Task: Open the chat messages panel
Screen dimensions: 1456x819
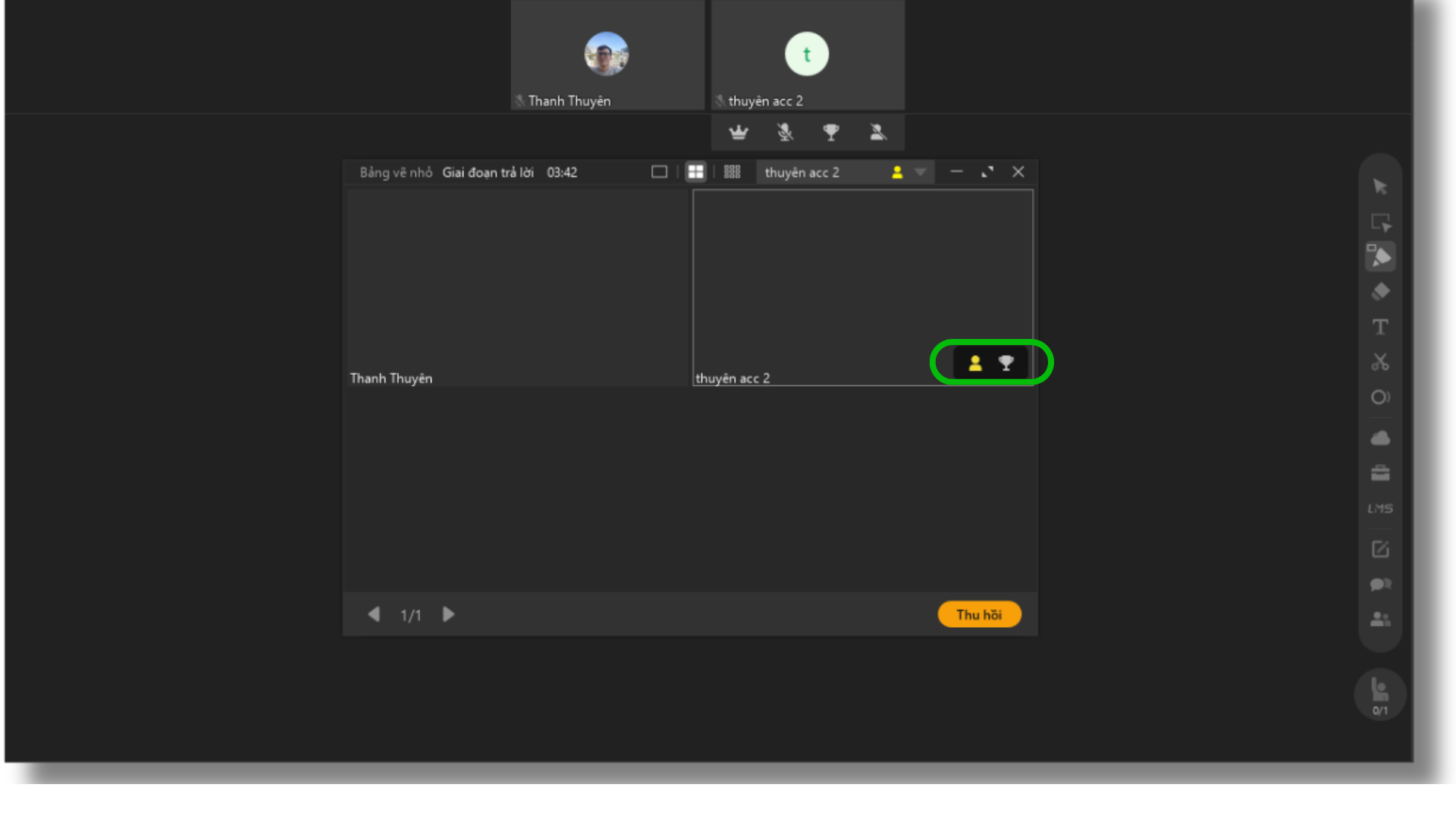Action: (x=1380, y=585)
